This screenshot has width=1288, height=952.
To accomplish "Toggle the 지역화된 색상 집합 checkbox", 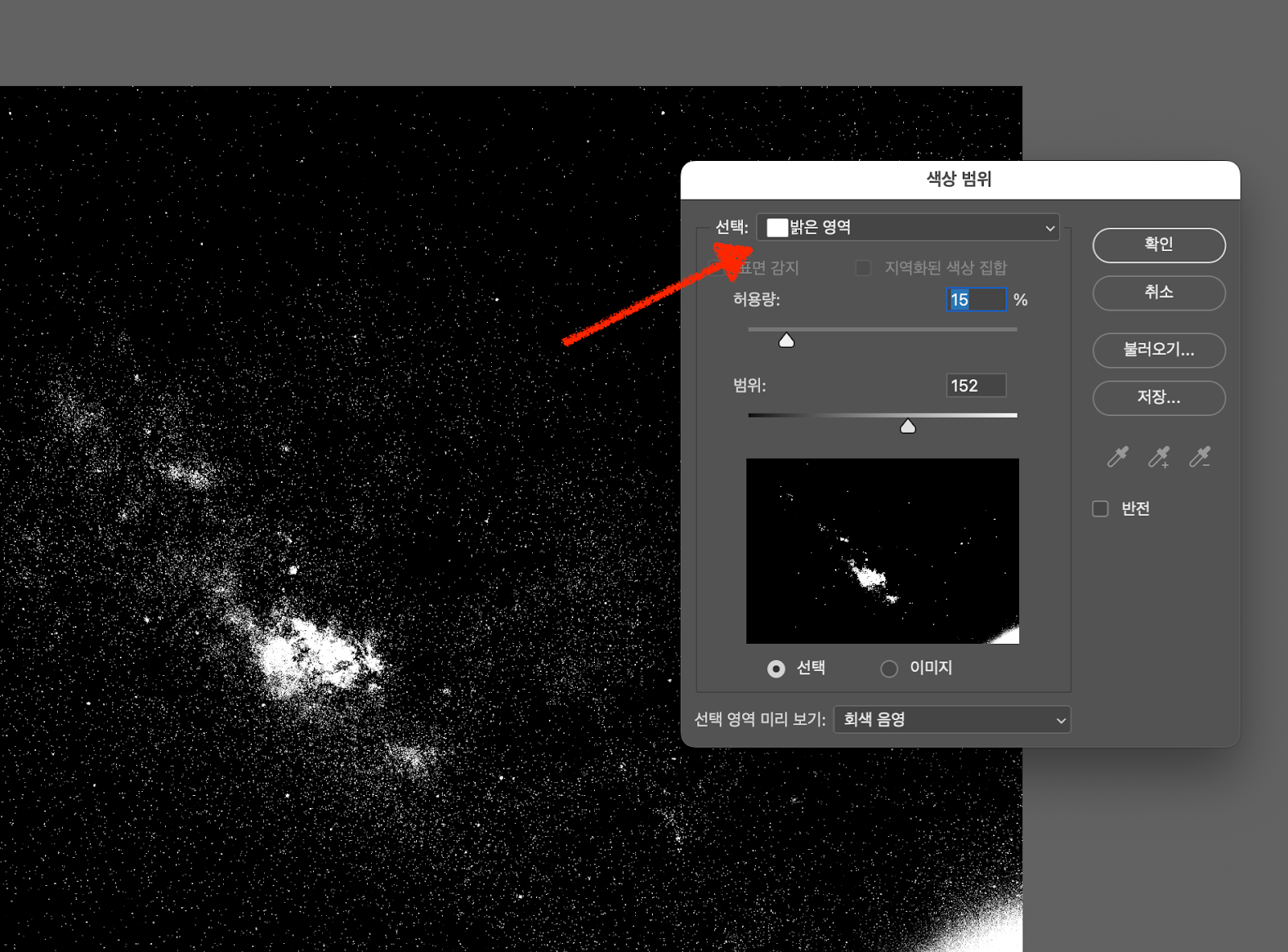I will tap(863, 267).
